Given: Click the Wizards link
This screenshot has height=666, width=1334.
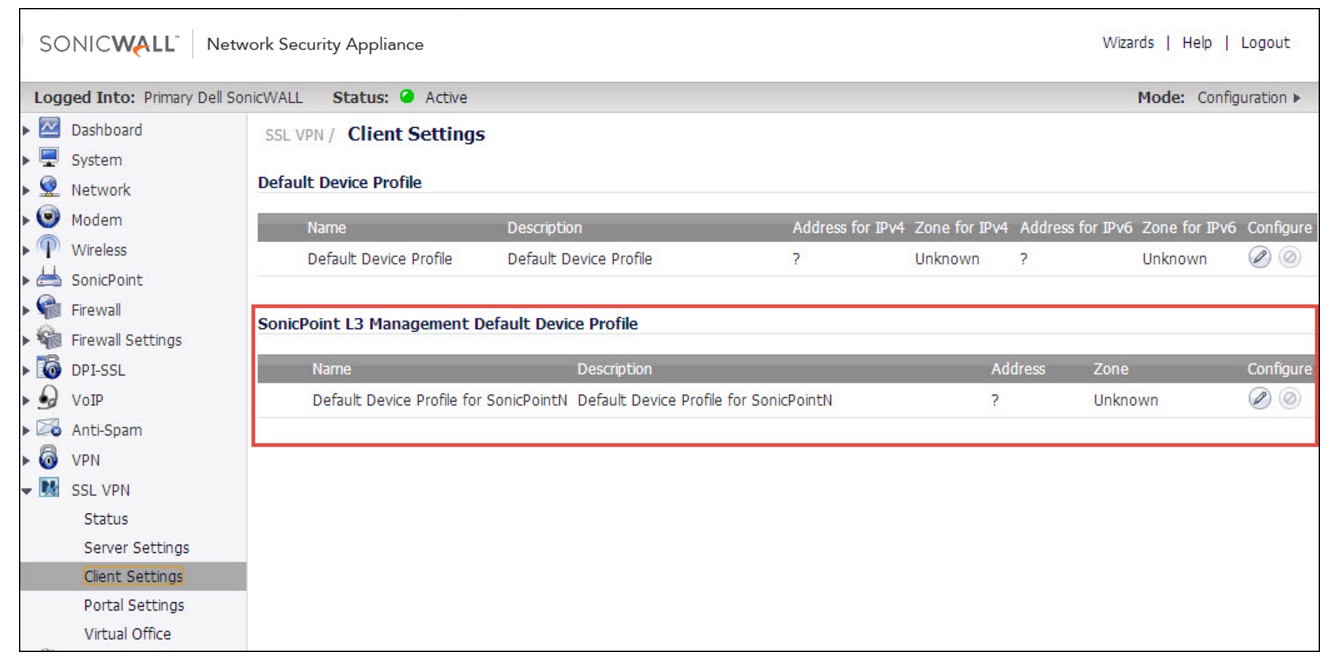Looking at the screenshot, I should tap(1128, 43).
